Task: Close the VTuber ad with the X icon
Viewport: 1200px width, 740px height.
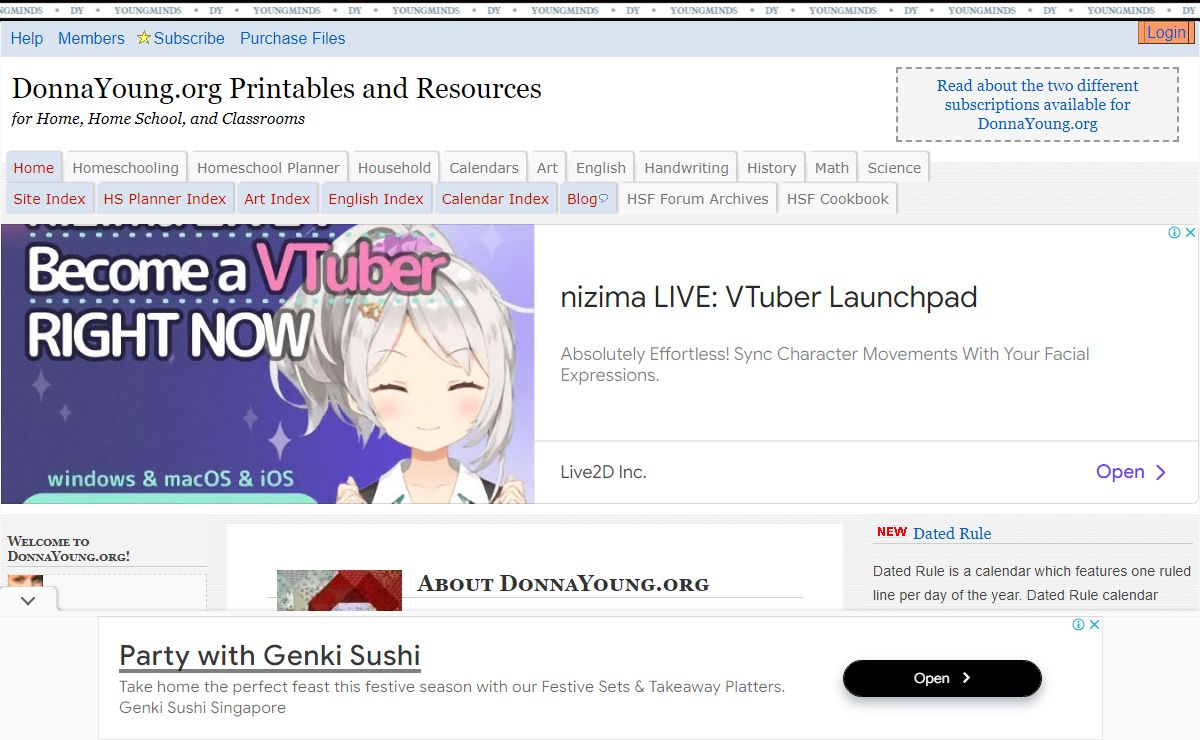Action: point(1190,233)
